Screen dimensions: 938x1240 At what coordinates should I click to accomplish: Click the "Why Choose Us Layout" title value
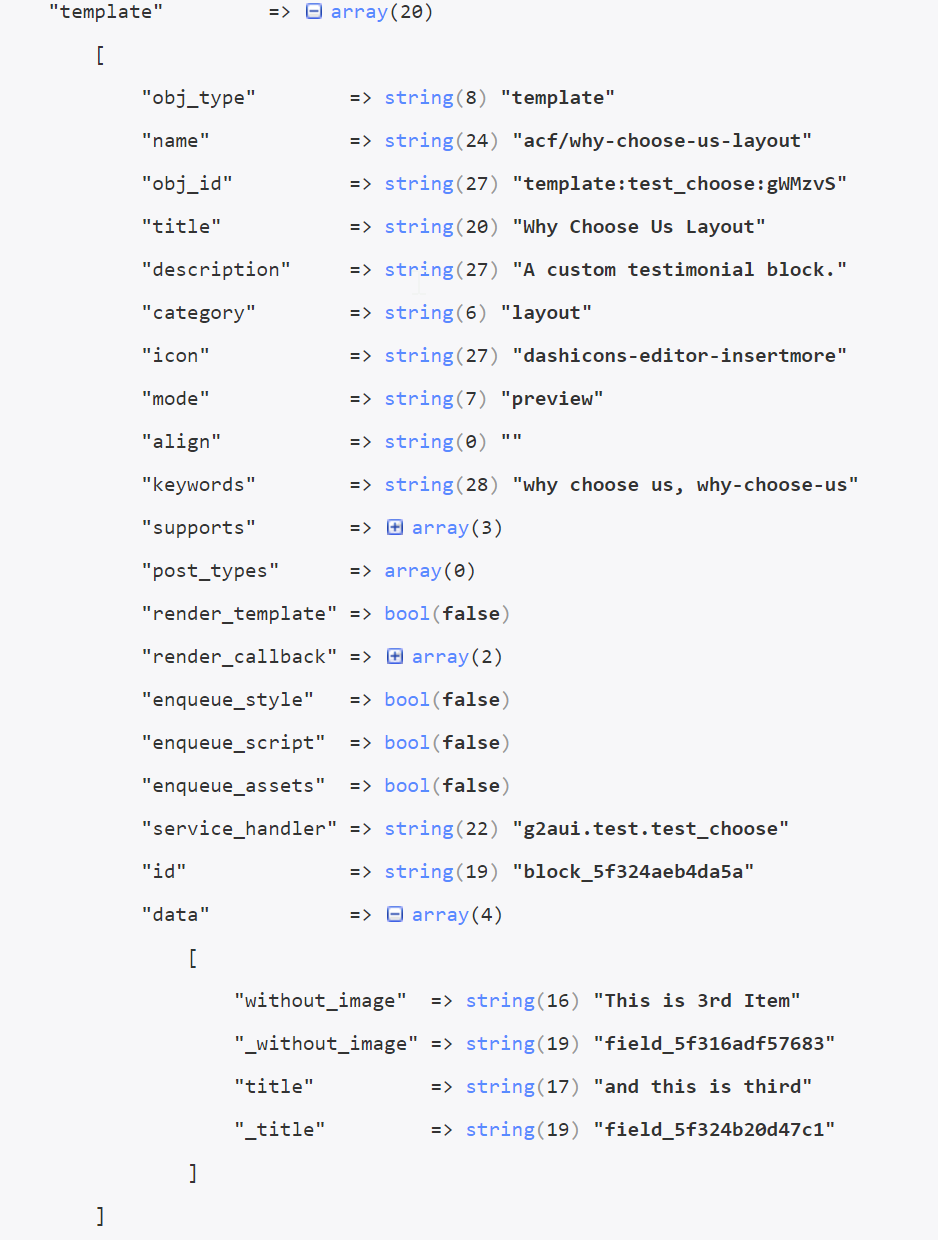coord(639,227)
